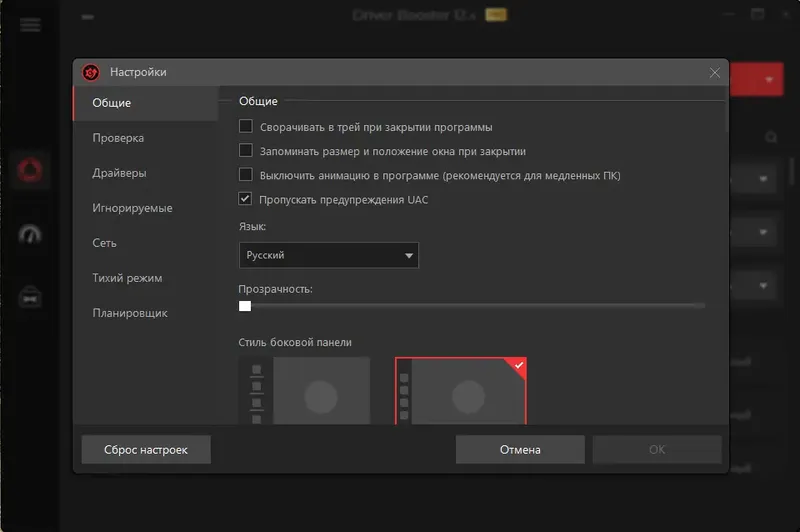Viewport: 800px width, 532px height.
Task: Close the Настройки dialog with X
Action: [x=714, y=73]
